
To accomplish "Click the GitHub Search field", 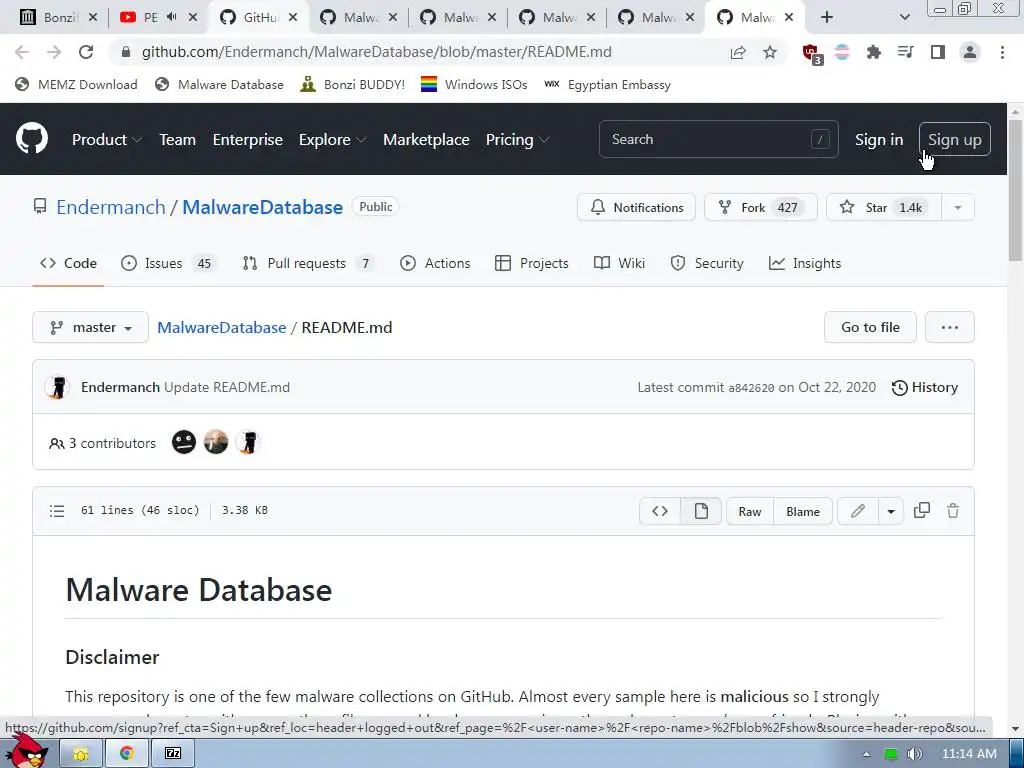I will click(718, 139).
